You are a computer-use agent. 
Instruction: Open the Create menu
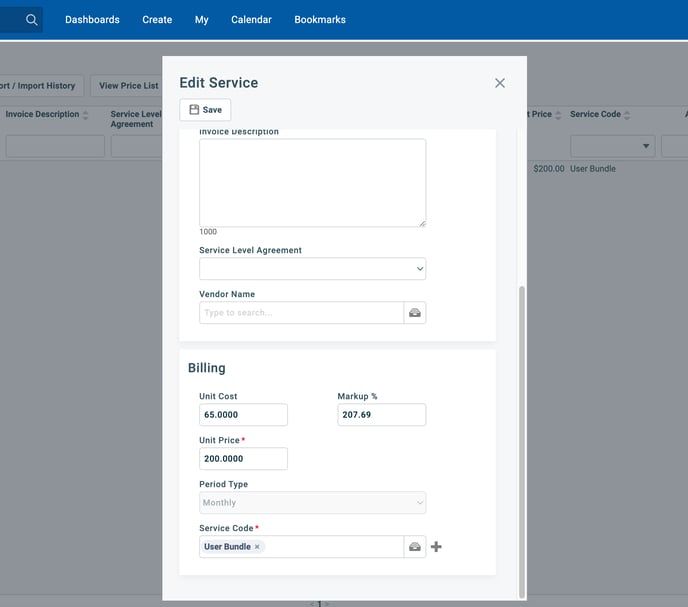tap(157, 20)
